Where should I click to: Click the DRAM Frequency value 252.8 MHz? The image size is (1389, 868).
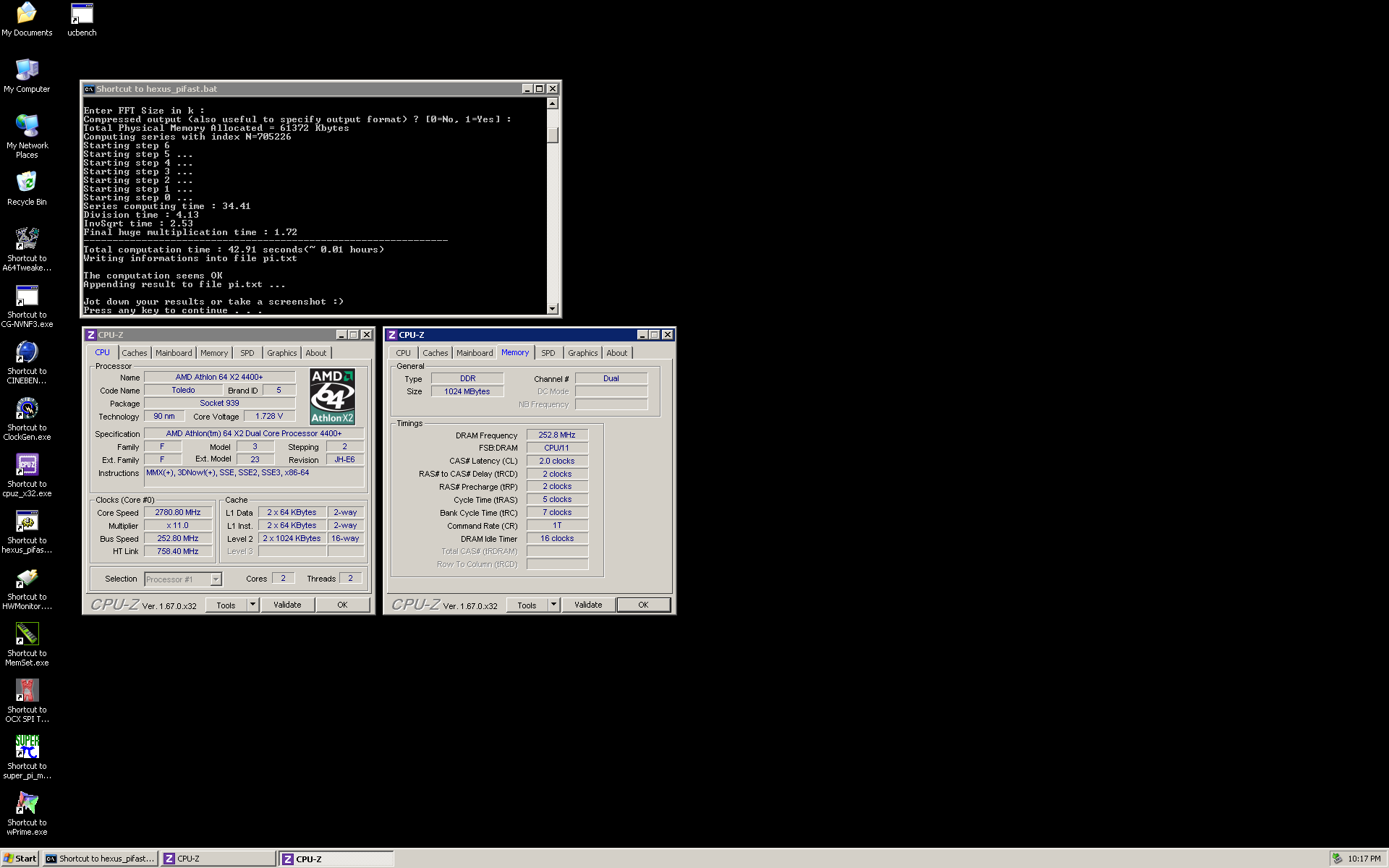tap(557, 435)
